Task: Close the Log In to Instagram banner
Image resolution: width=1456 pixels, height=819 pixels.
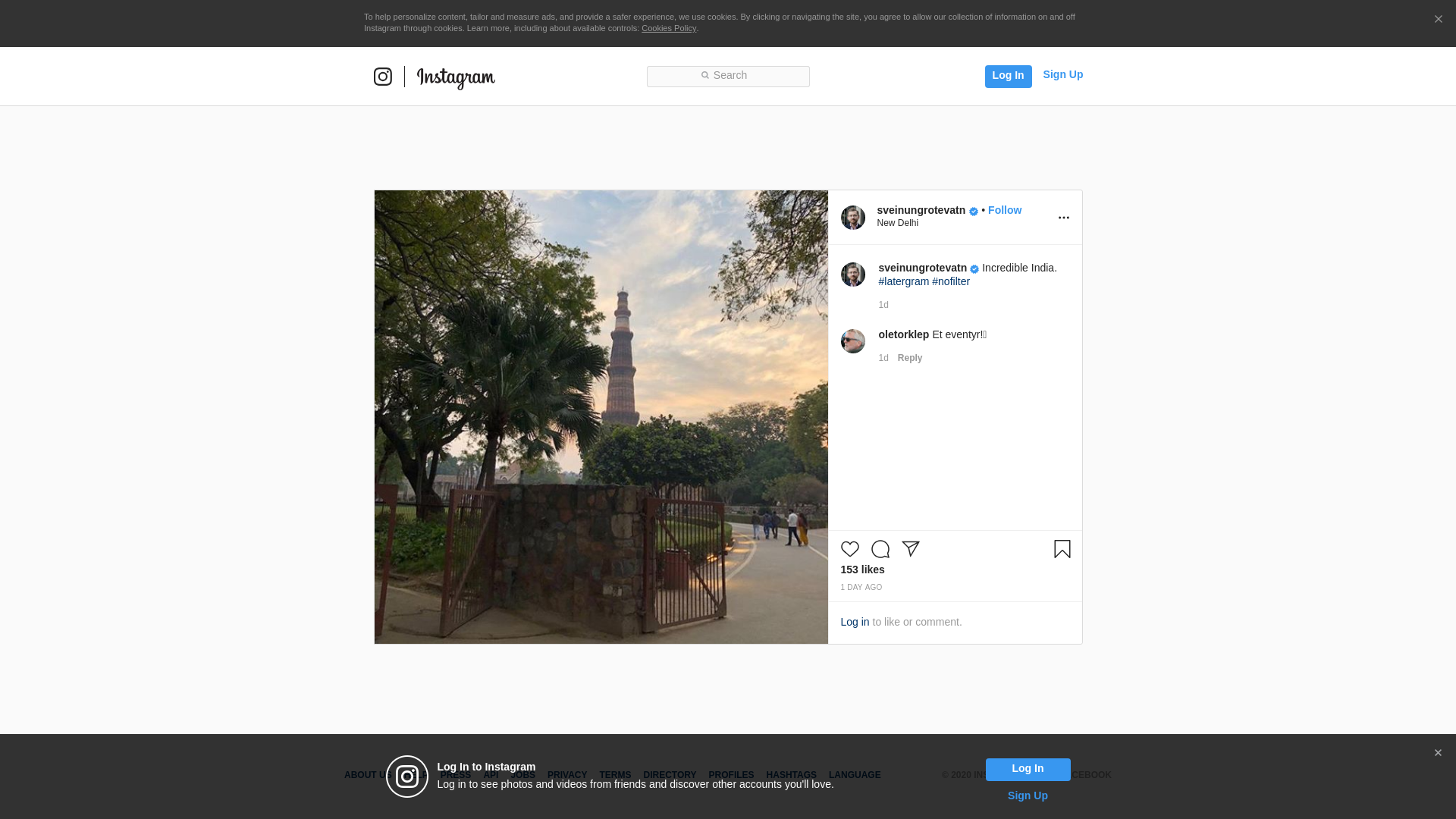Action: pos(1437,753)
